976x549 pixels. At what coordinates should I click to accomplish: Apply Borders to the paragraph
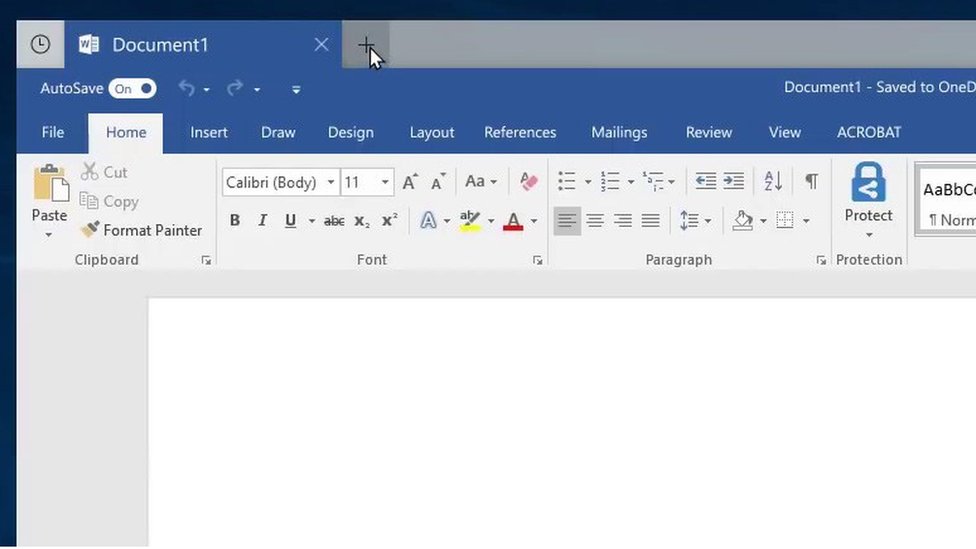[785, 220]
